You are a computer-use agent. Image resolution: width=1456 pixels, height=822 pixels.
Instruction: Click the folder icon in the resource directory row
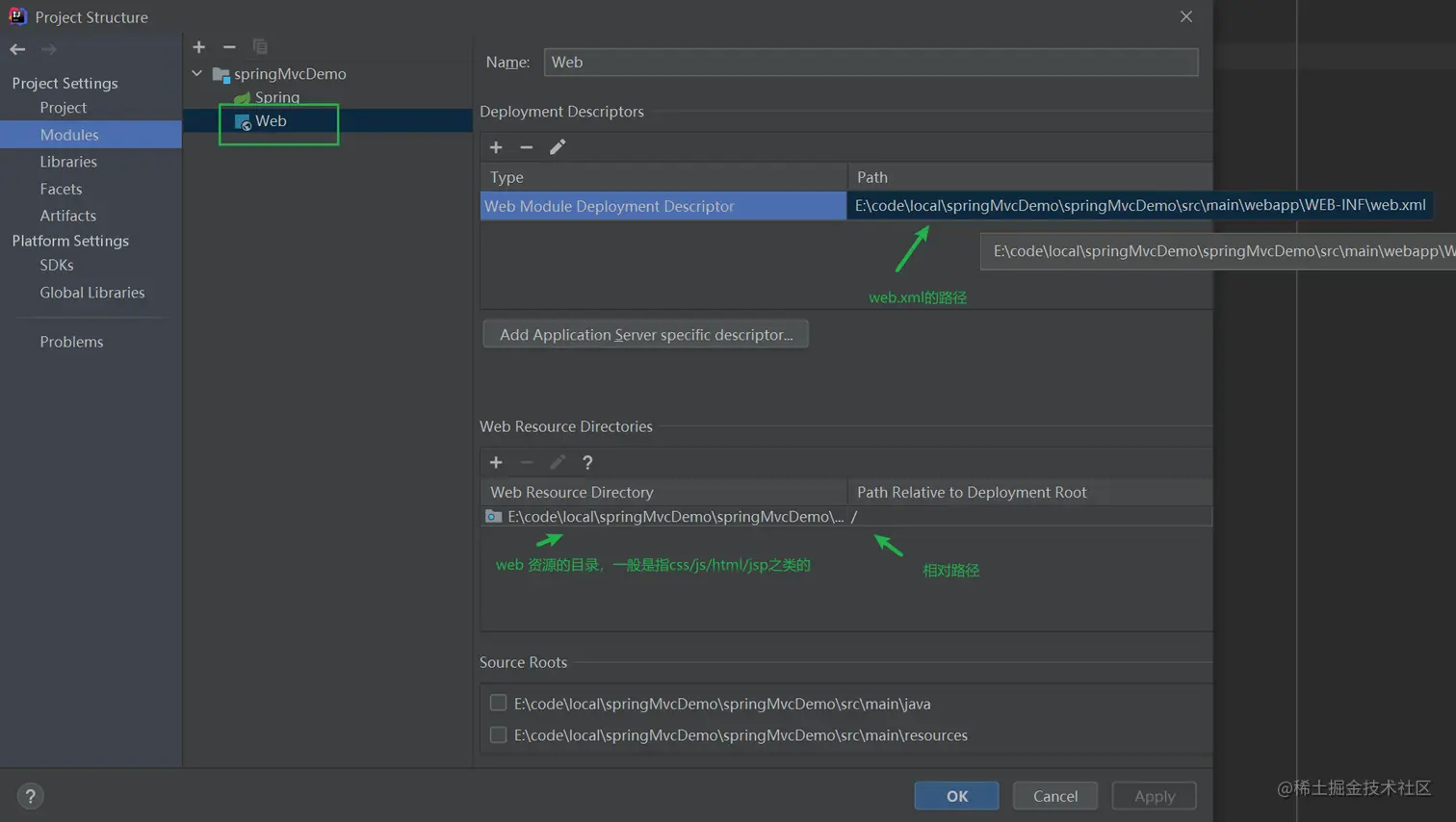click(x=493, y=517)
